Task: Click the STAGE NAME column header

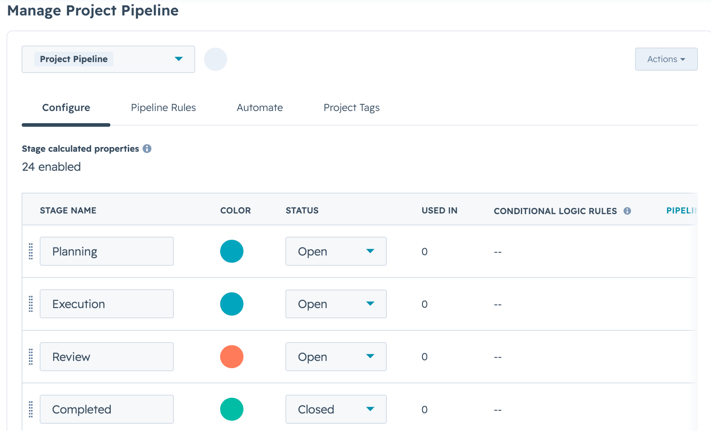Action: [x=68, y=210]
